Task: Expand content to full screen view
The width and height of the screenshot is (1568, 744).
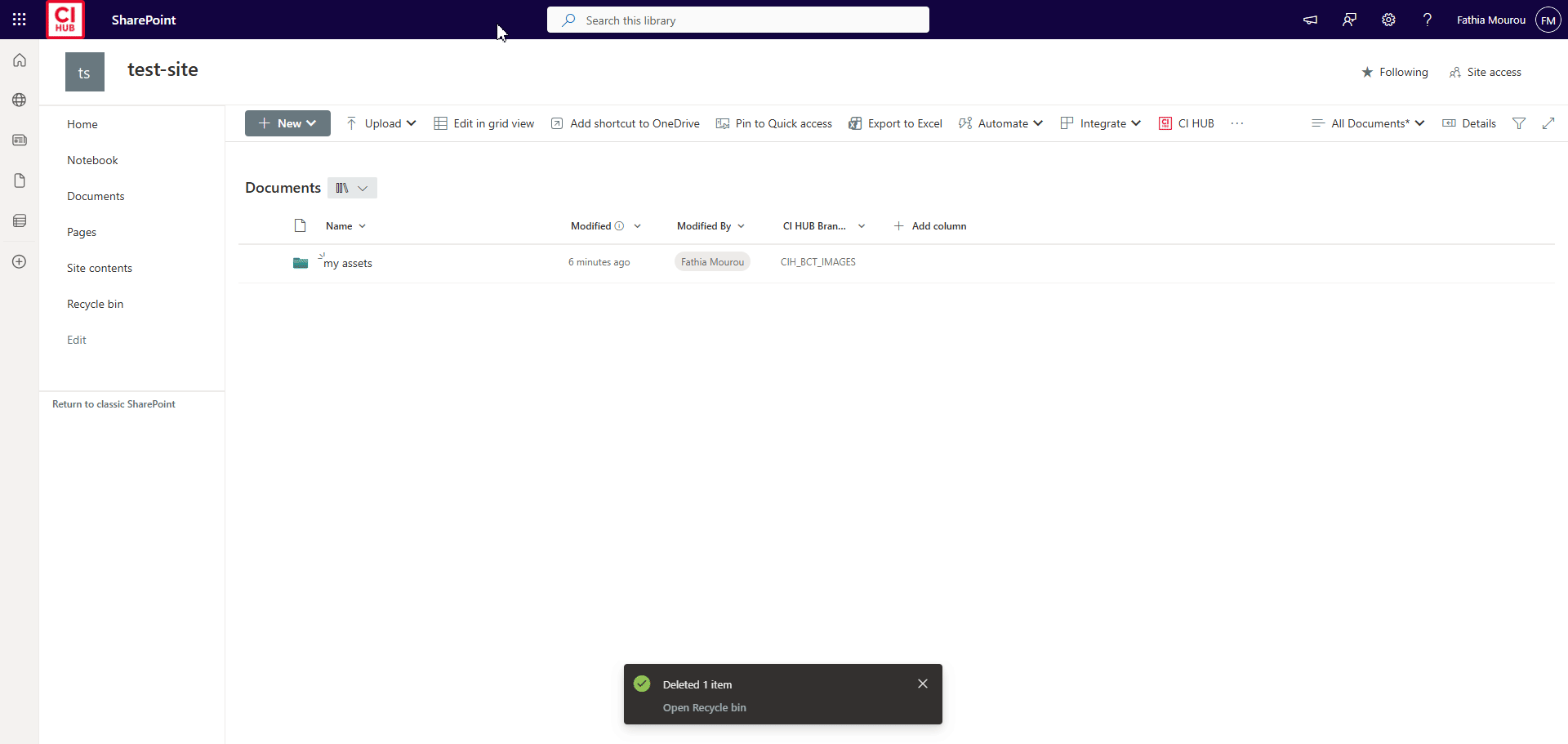Action: [x=1548, y=123]
